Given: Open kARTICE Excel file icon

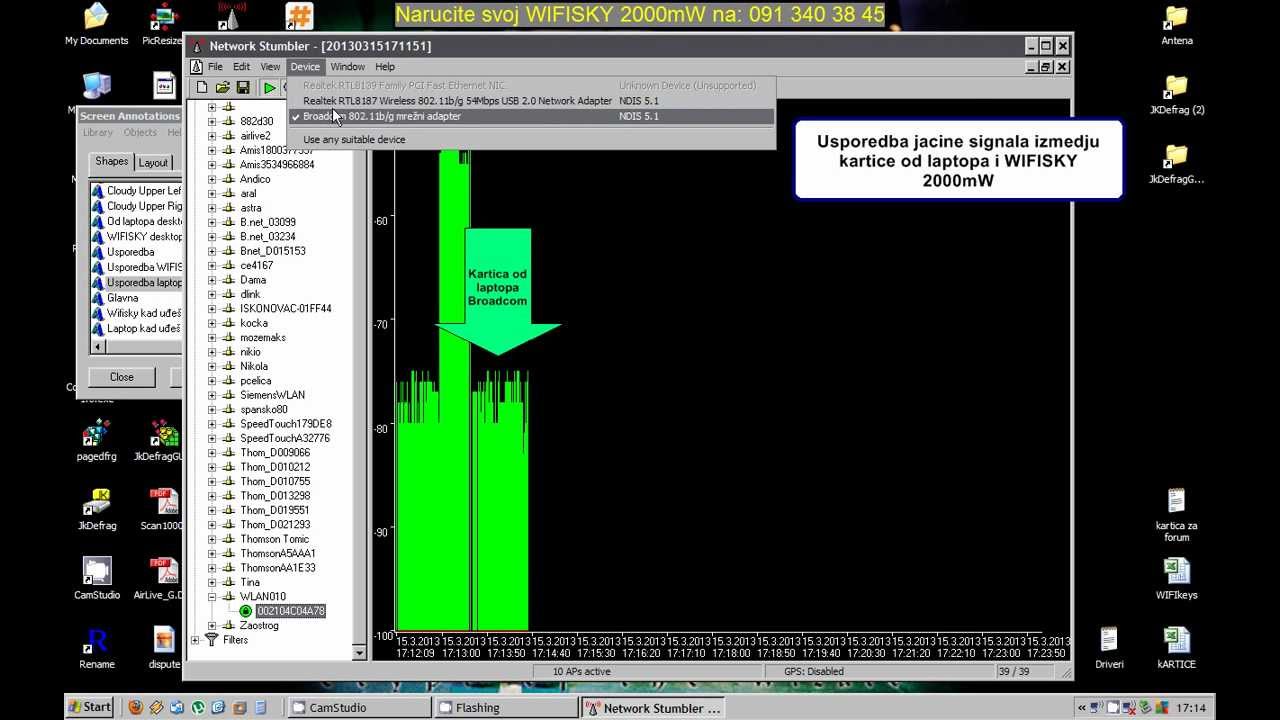Looking at the screenshot, I should 1176,648.
